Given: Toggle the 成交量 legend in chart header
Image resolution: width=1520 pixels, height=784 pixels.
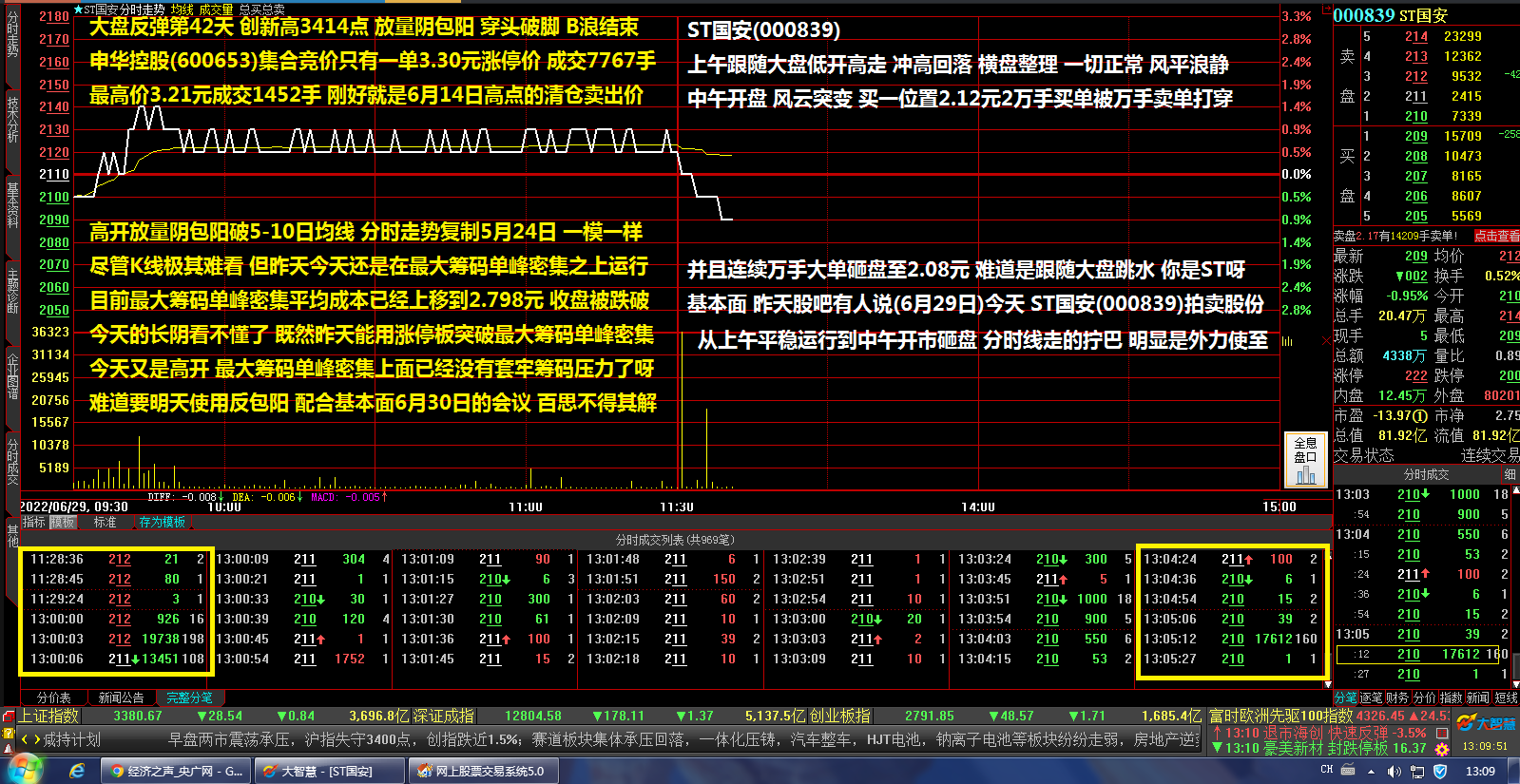Looking at the screenshot, I should [x=216, y=10].
